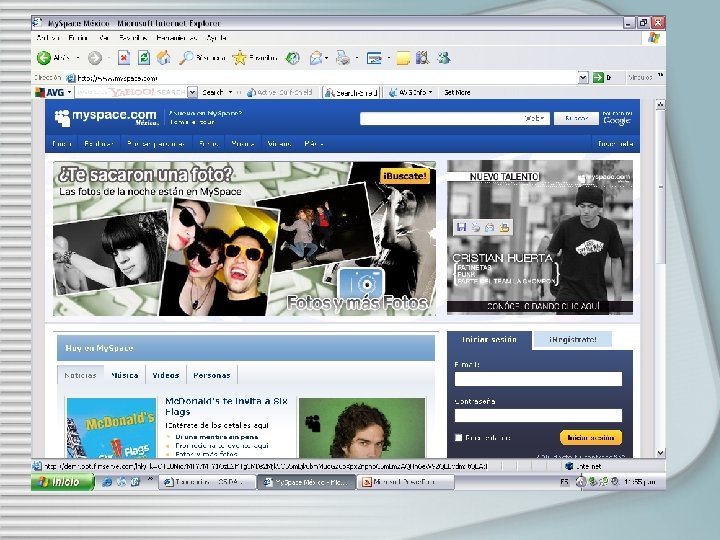Expand the address bar history dropdown
The height and width of the screenshot is (540, 720).
pos(583,78)
